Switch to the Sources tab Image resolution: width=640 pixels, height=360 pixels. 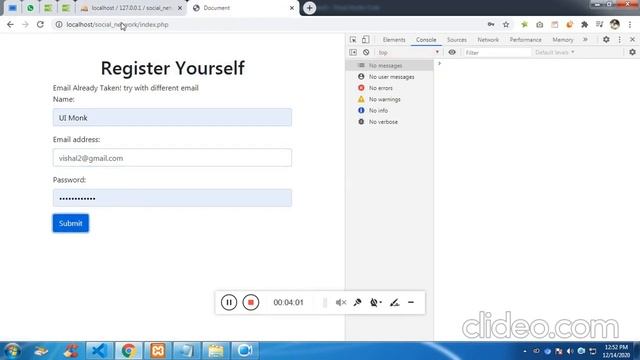[x=457, y=40]
